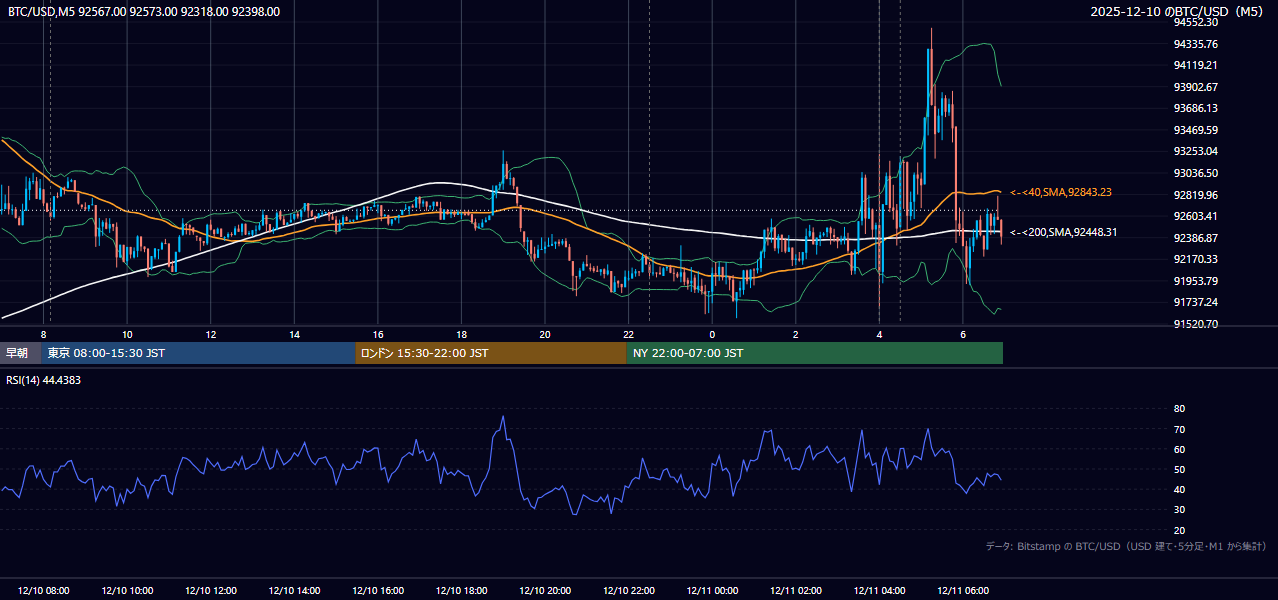Click the 早朝 session segment
The image size is (1278, 600).
20,353
